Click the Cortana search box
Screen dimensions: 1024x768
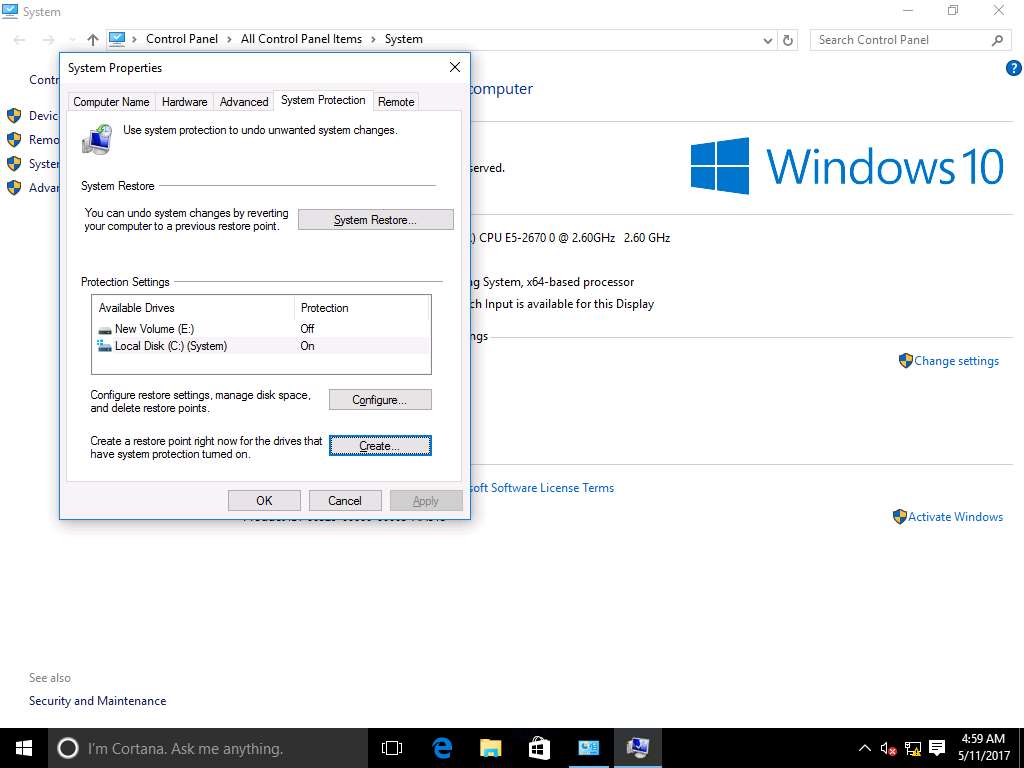[208, 748]
